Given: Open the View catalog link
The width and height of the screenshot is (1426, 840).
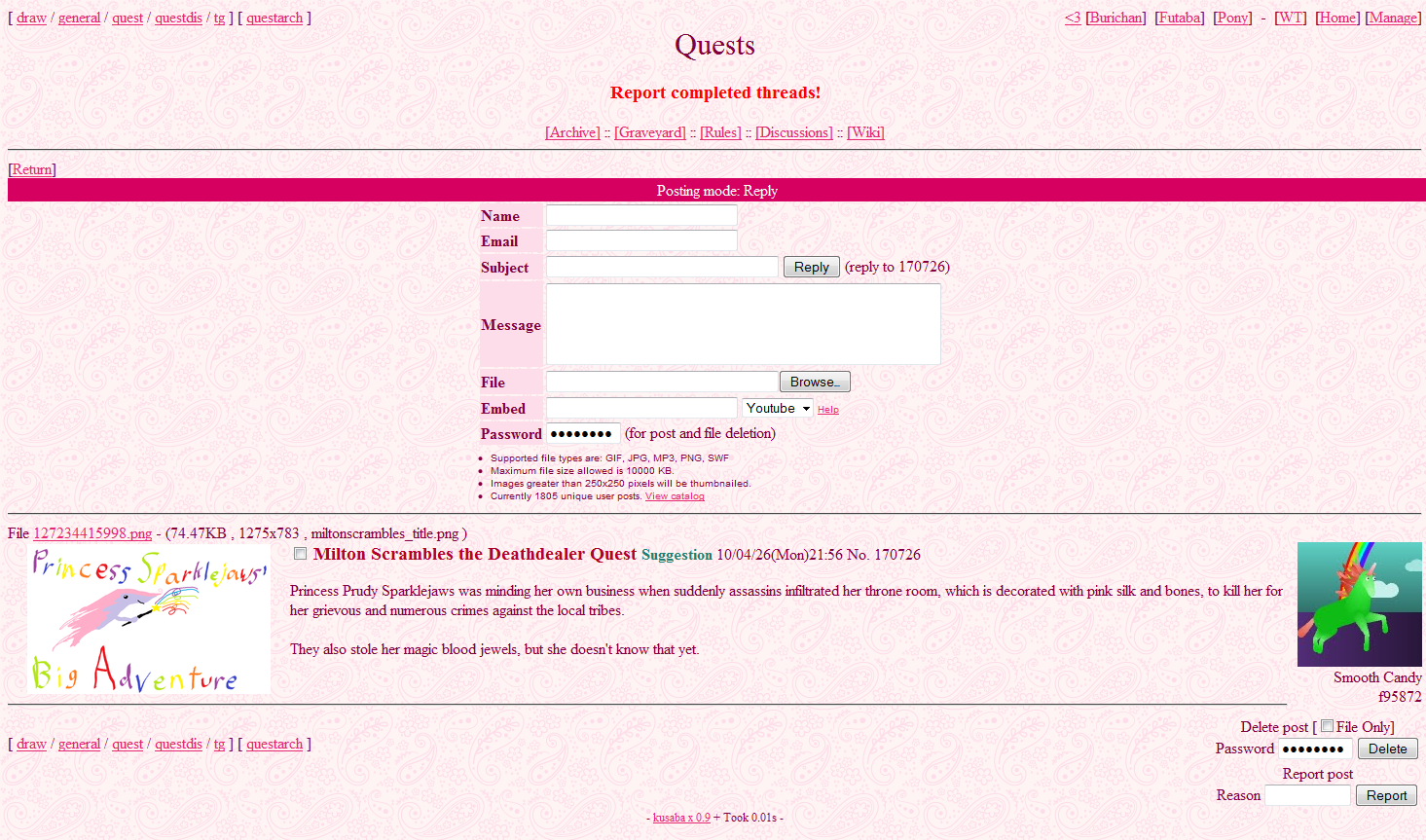Looking at the screenshot, I should [x=675, y=496].
